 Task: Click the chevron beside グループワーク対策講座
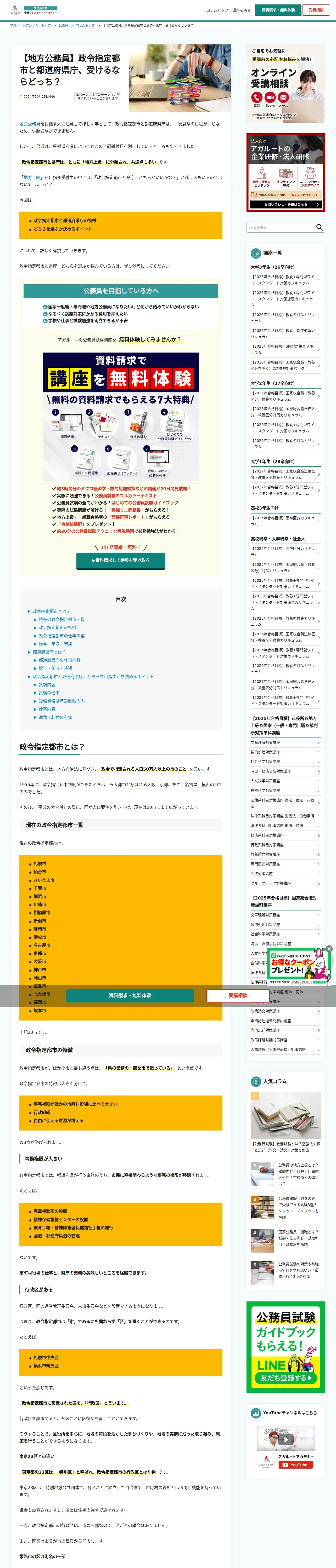(319, 883)
